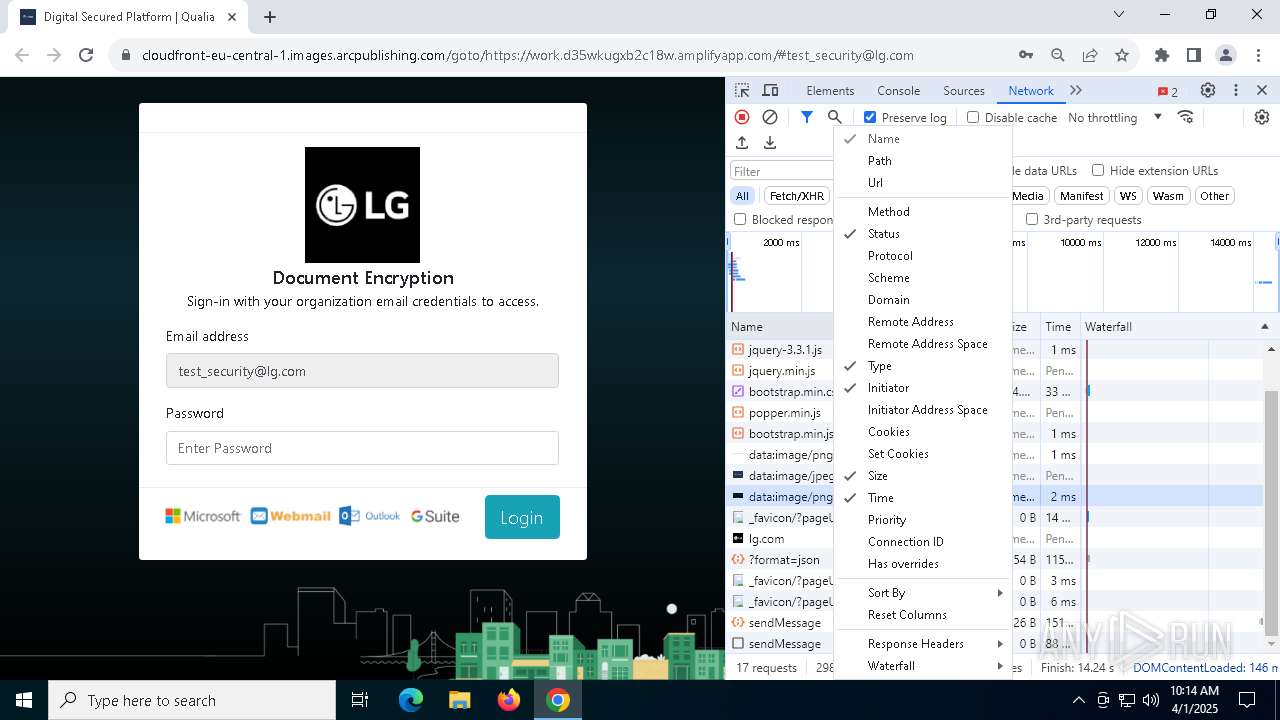Expand the Response Headers submenu
The height and width of the screenshot is (720, 1280).
[x=922, y=644]
